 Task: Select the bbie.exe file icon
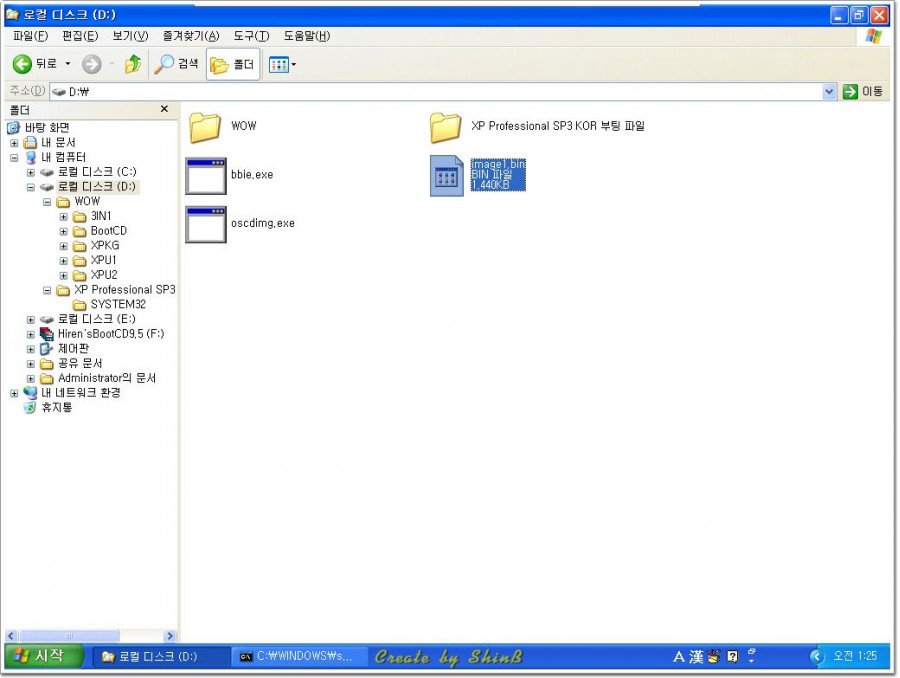(205, 176)
